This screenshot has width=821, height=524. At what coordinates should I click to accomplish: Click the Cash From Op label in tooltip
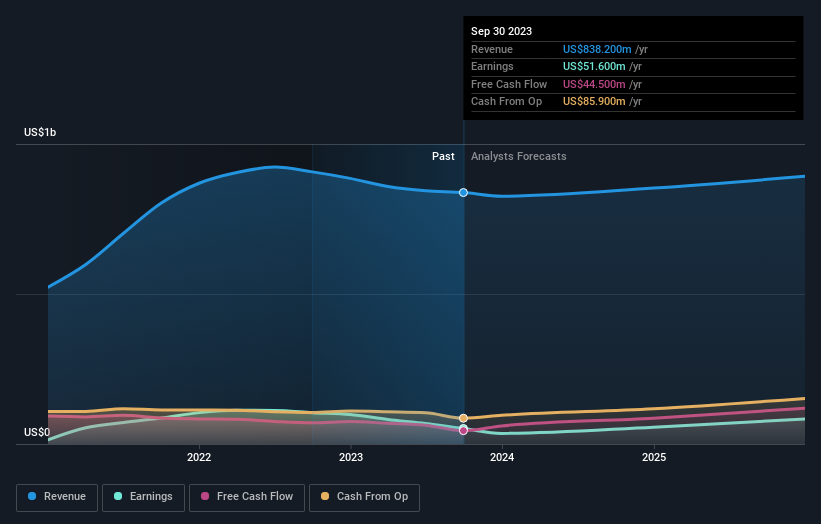coord(506,102)
